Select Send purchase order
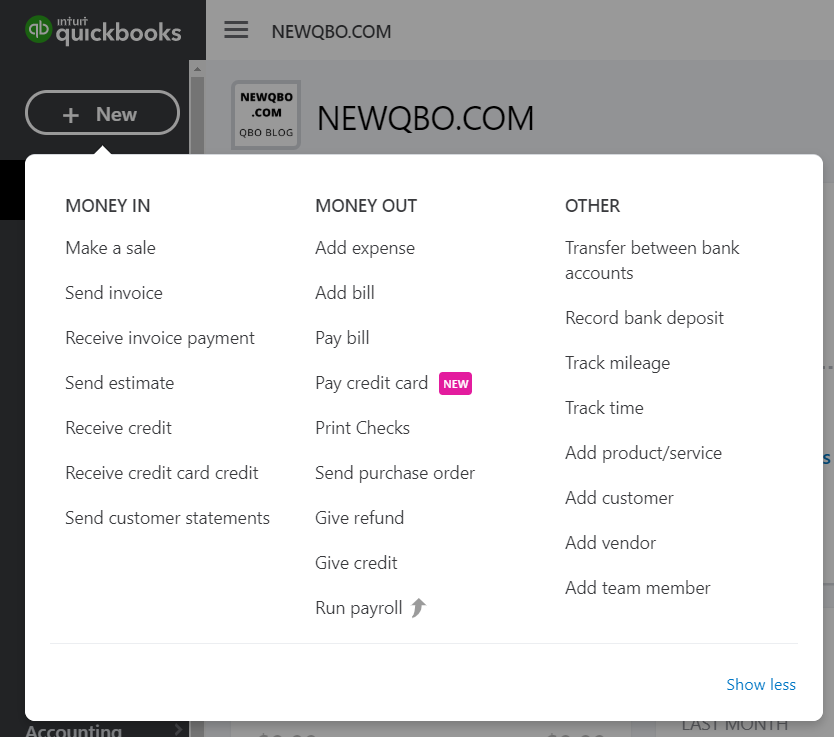Viewport: 834px width, 737px height. pyautogui.click(x=395, y=473)
